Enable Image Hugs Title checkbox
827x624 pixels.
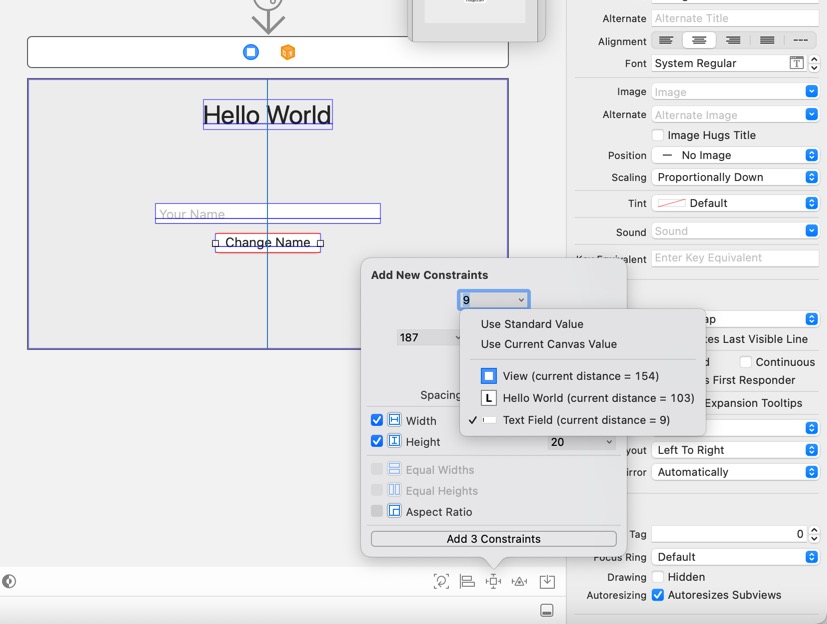tap(658, 135)
